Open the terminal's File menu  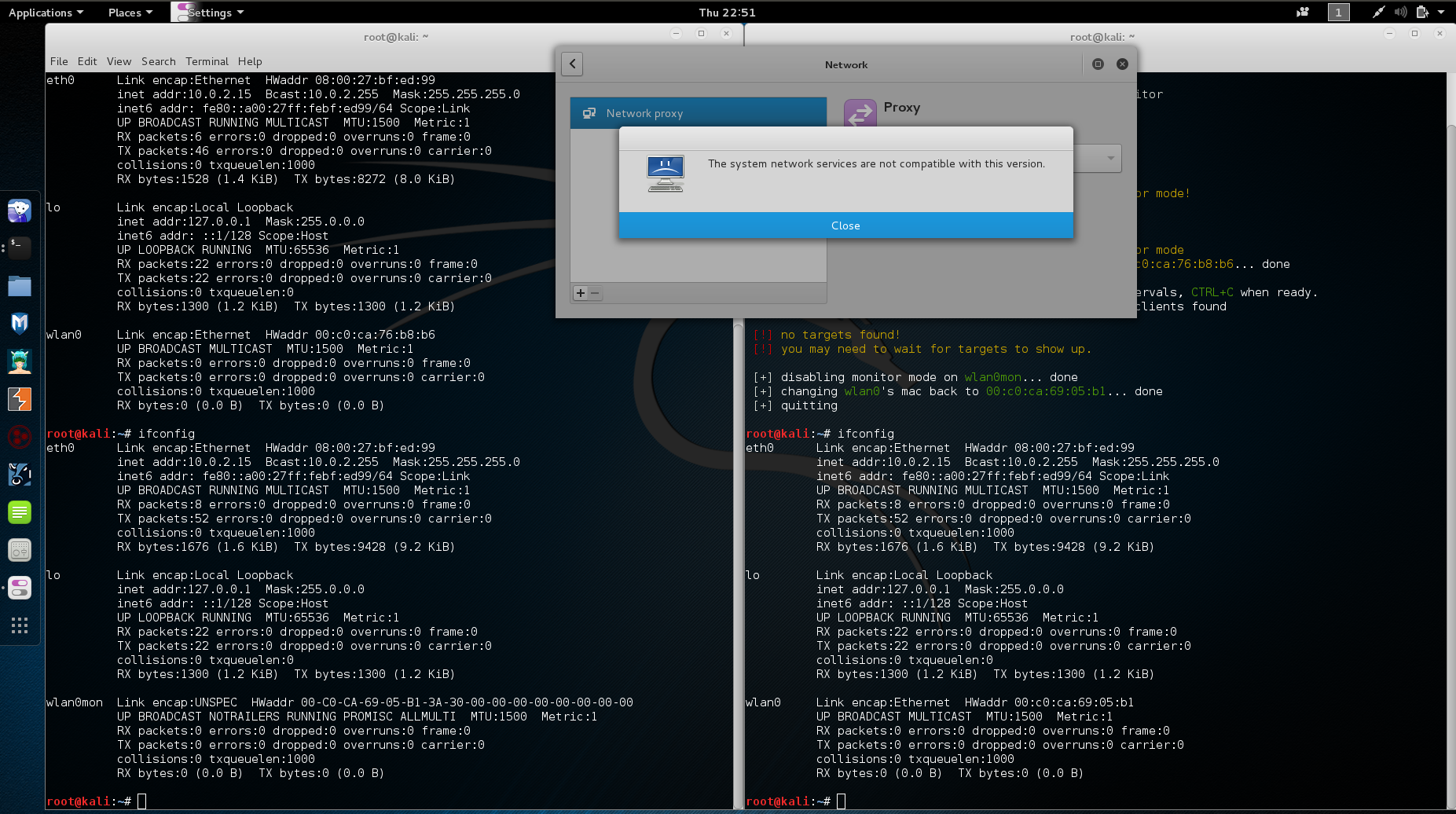pos(59,61)
